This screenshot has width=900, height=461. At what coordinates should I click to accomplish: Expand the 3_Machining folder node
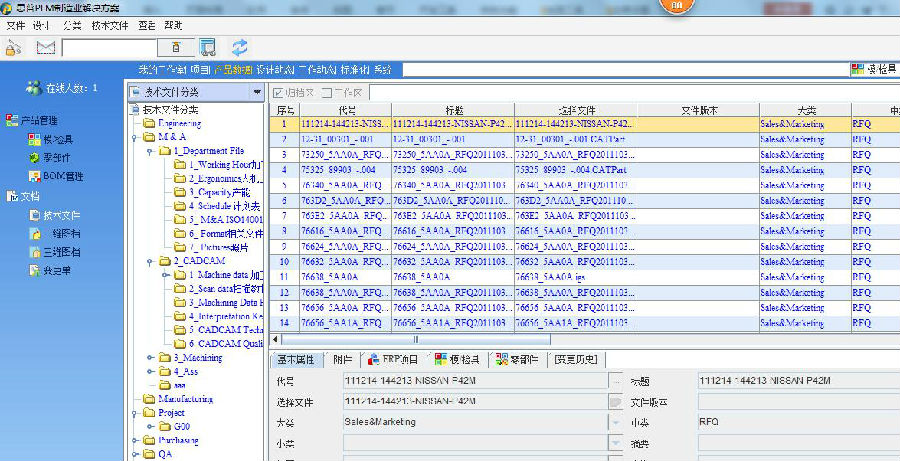(x=151, y=357)
